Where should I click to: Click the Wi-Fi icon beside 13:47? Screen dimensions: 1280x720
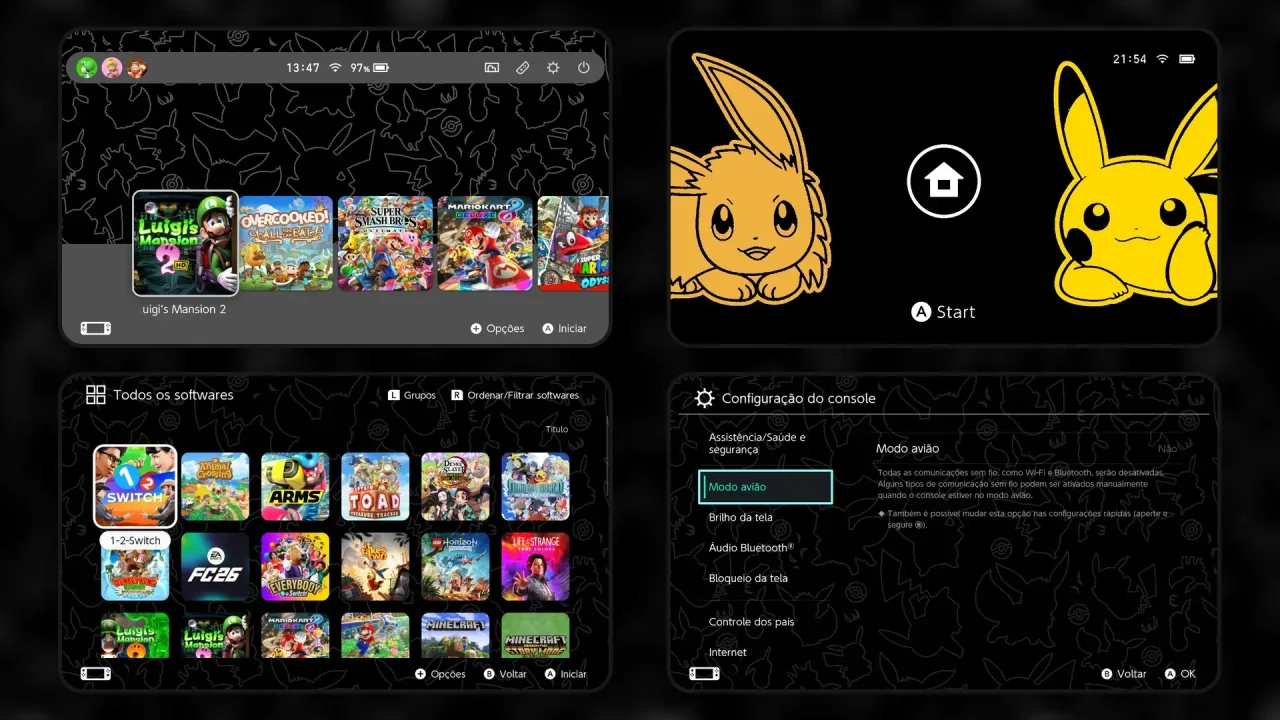335,68
